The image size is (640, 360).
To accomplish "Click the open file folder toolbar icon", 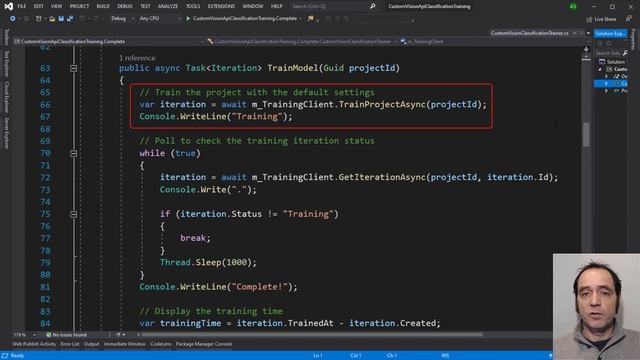I will point(52,18).
